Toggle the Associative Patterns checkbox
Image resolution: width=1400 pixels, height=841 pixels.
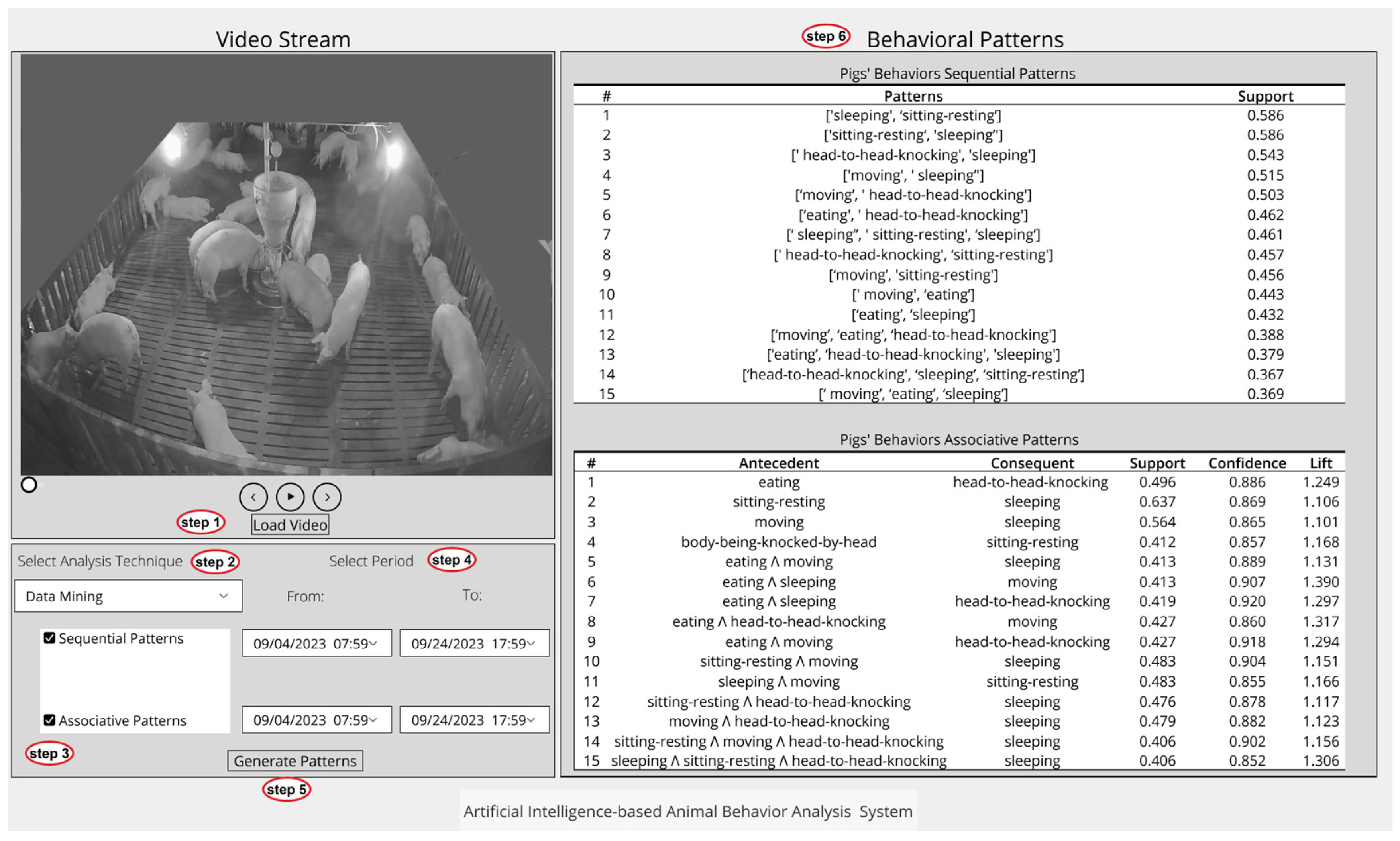tap(50, 720)
